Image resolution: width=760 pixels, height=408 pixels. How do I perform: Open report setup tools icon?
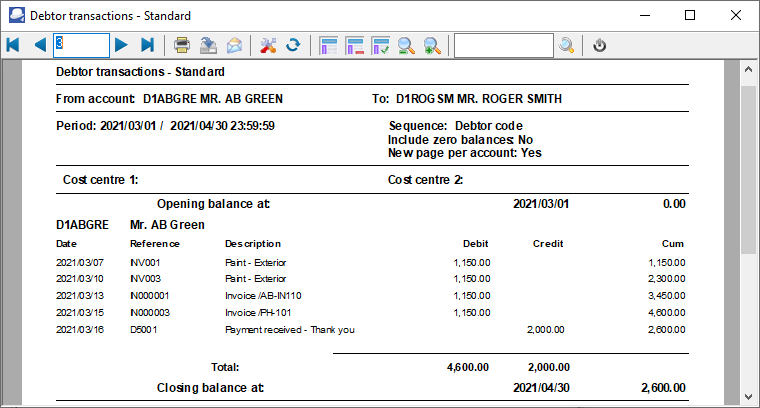click(x=267, y=45)
